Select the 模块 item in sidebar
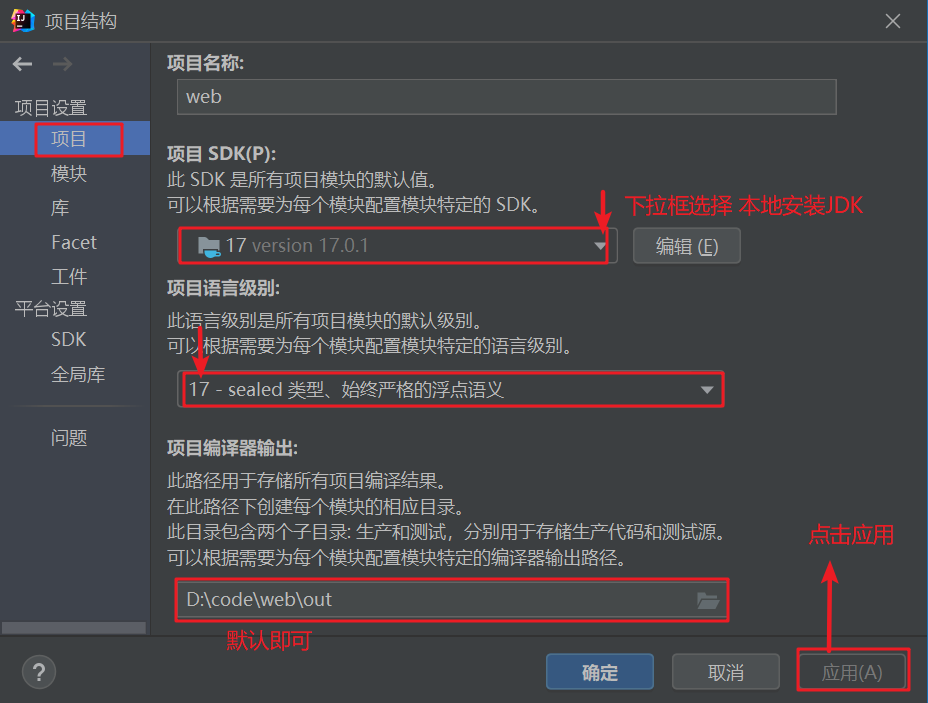This screenshot has height=703, width=928. point(69,173)
